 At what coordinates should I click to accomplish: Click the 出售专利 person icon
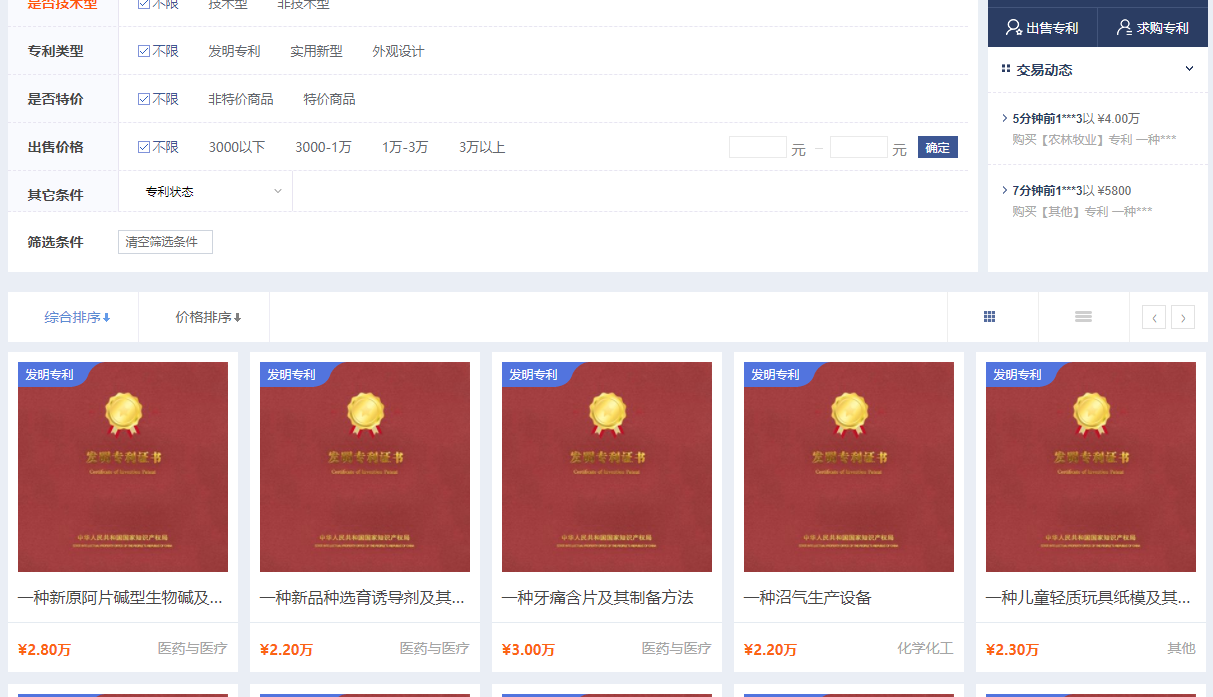pyautogui.click(x=1013, y=28)
